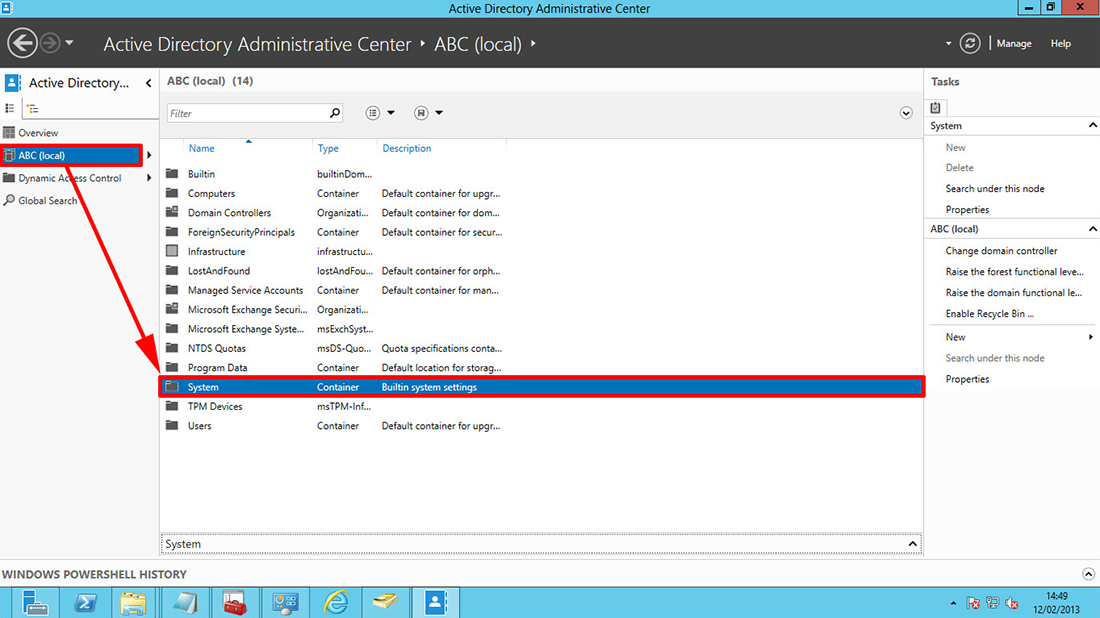Click Enable Recycle Bin task
1100x618 pixels.
coord(989,314)
